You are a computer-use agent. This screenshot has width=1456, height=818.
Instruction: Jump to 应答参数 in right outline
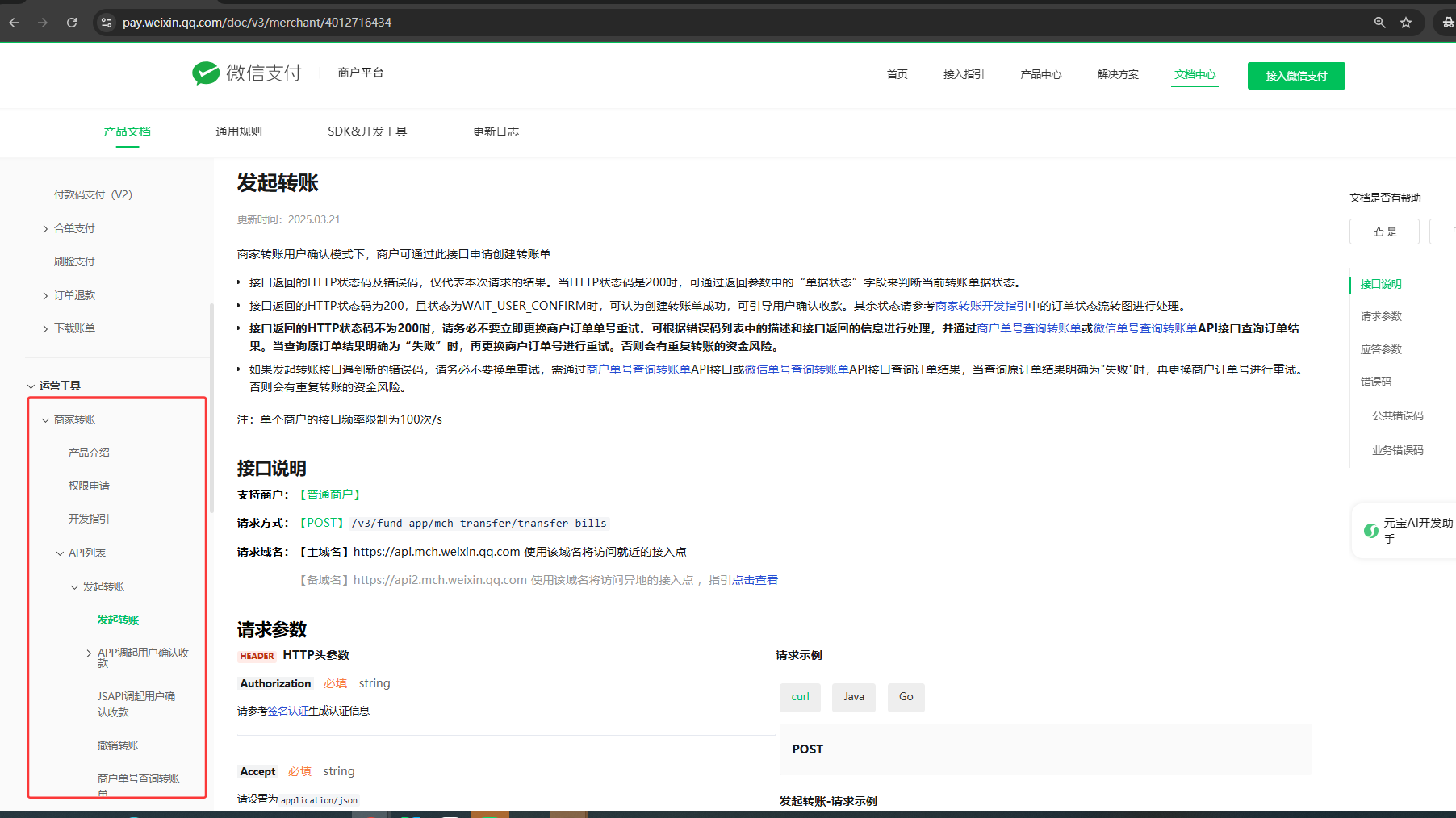click(x=1381, y=349)
